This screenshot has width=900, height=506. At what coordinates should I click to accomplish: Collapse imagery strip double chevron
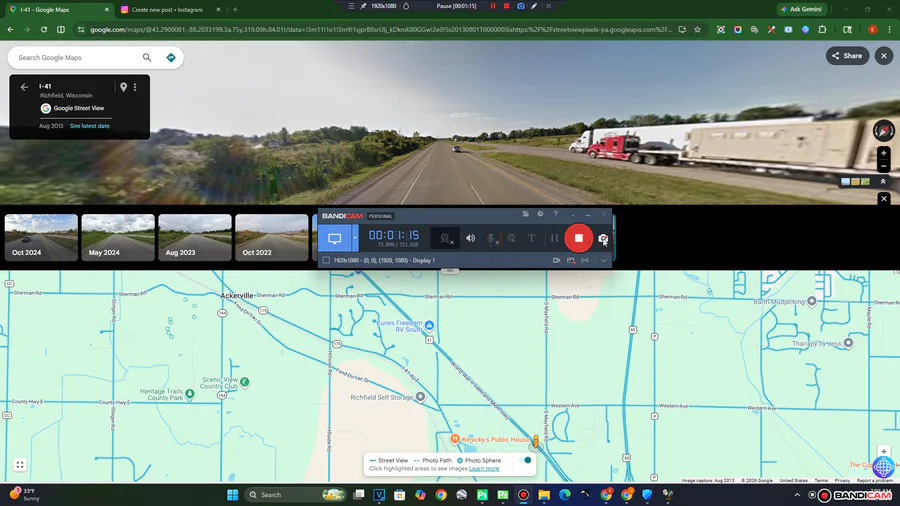[883, 181]
